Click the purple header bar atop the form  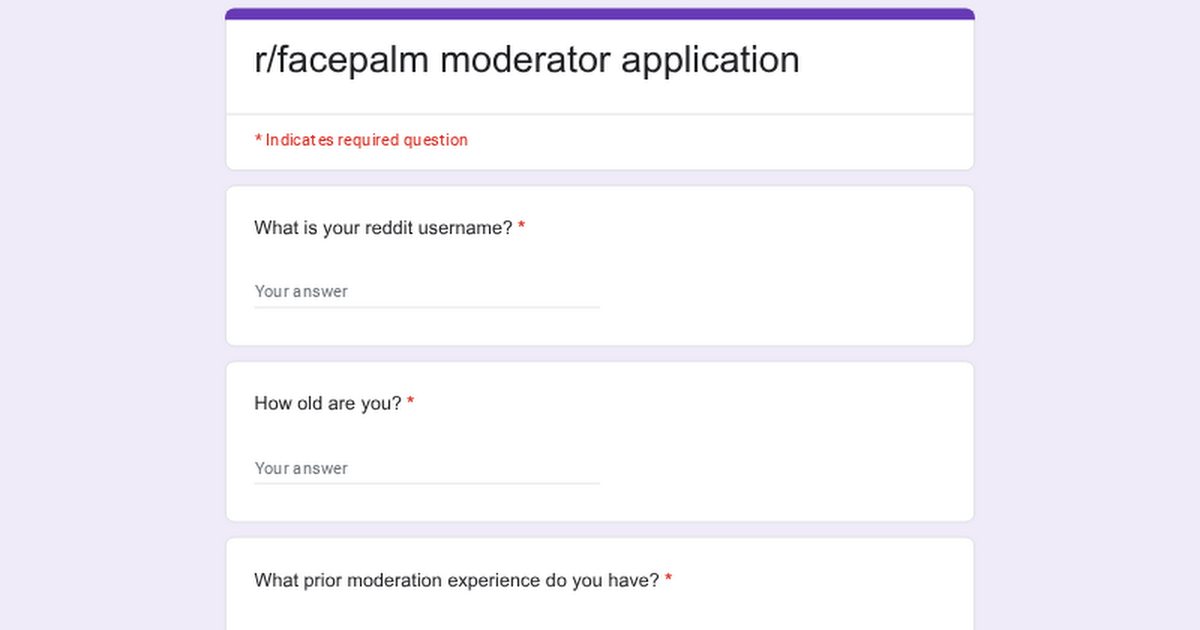(600, 14)
